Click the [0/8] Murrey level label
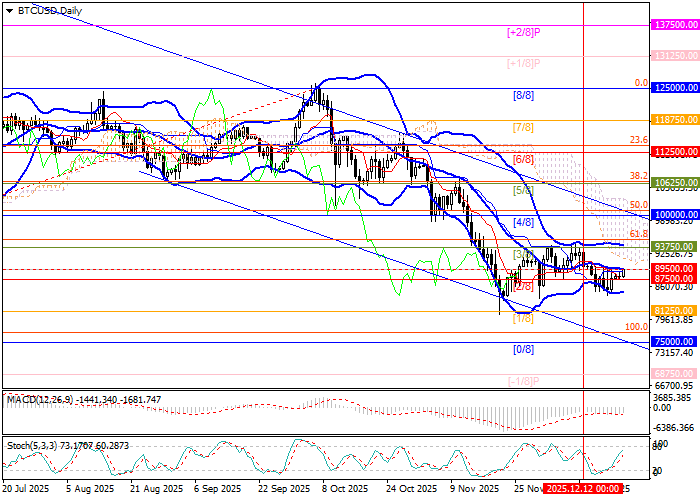700x500 pixels. (522, 349)
